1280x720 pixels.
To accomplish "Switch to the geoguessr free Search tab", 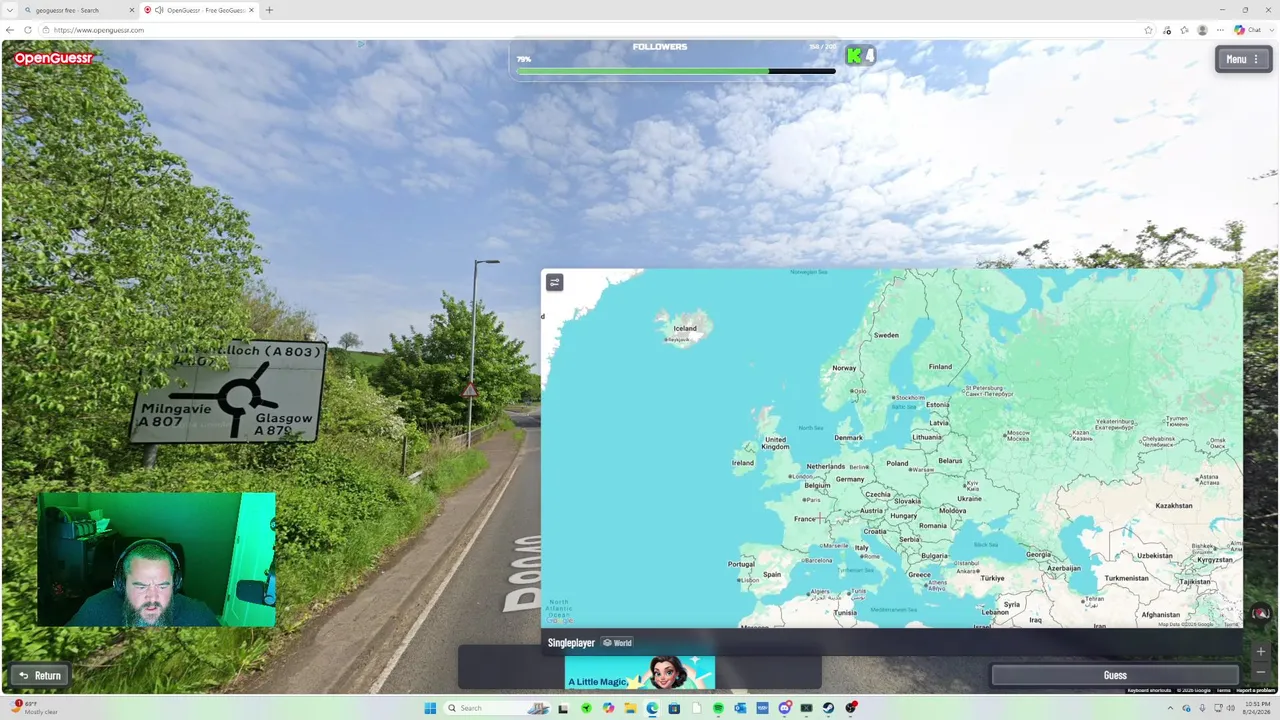I will [76, 10].
